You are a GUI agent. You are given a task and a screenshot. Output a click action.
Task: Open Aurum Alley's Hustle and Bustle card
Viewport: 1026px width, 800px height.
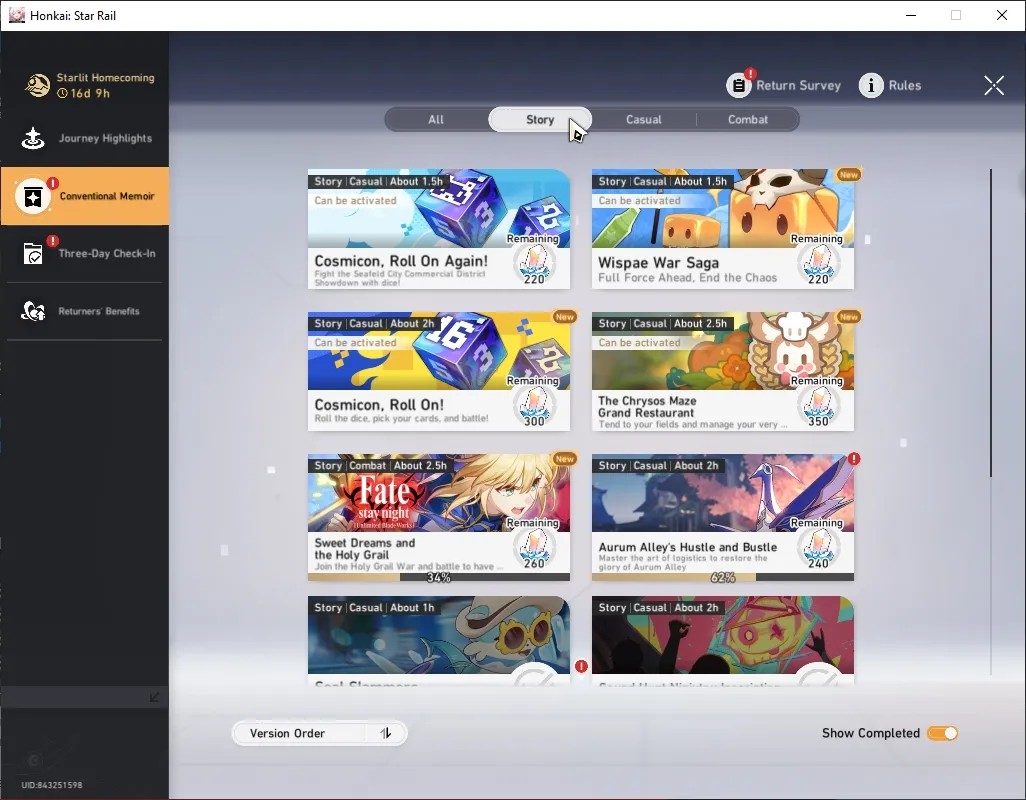point(722,517)
